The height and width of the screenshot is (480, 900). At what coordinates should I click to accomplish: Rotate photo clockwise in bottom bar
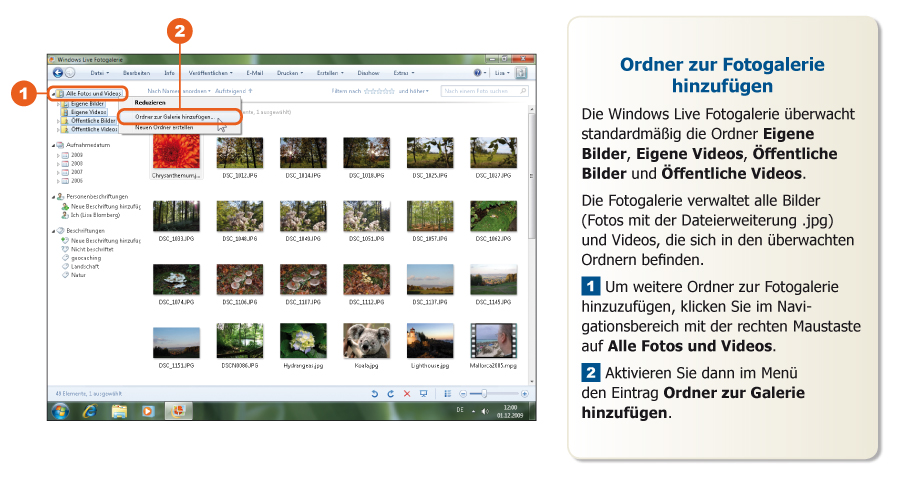pos(389,393)
